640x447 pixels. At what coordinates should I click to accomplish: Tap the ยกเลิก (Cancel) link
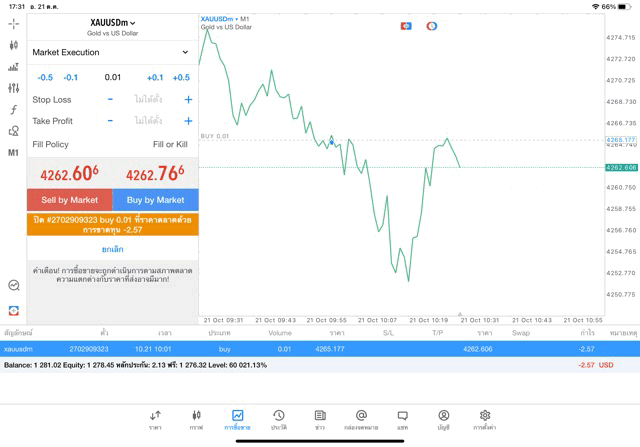(x=112, y=249)
